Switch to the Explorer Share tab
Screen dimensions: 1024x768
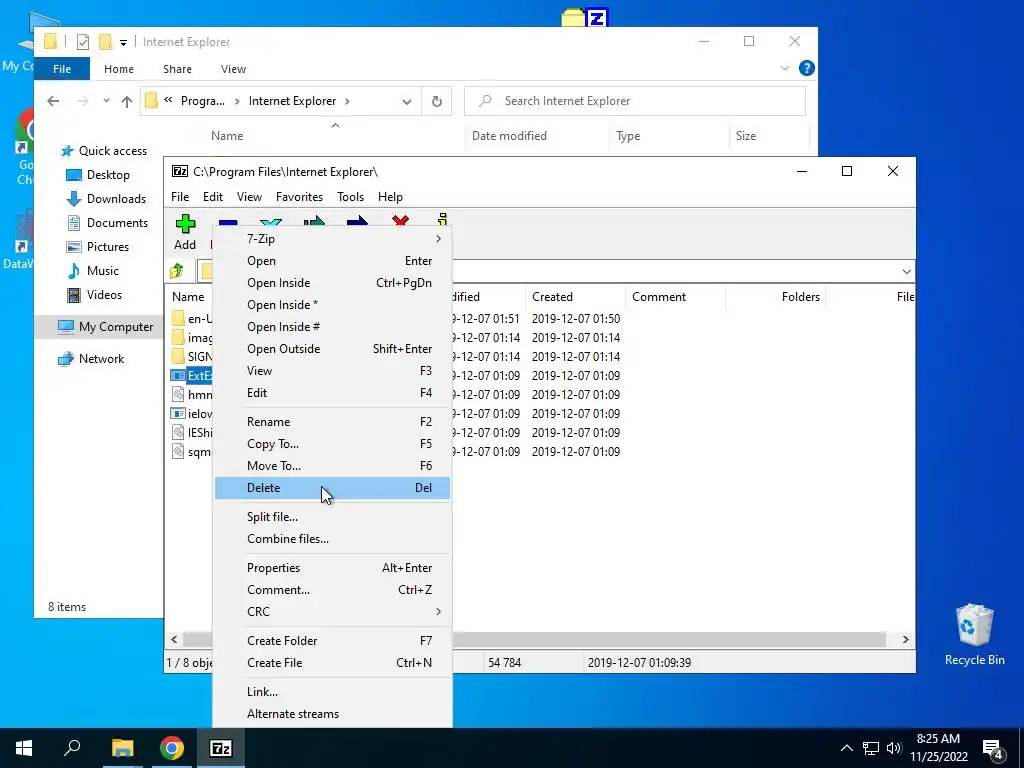click(x=177, y=69)
